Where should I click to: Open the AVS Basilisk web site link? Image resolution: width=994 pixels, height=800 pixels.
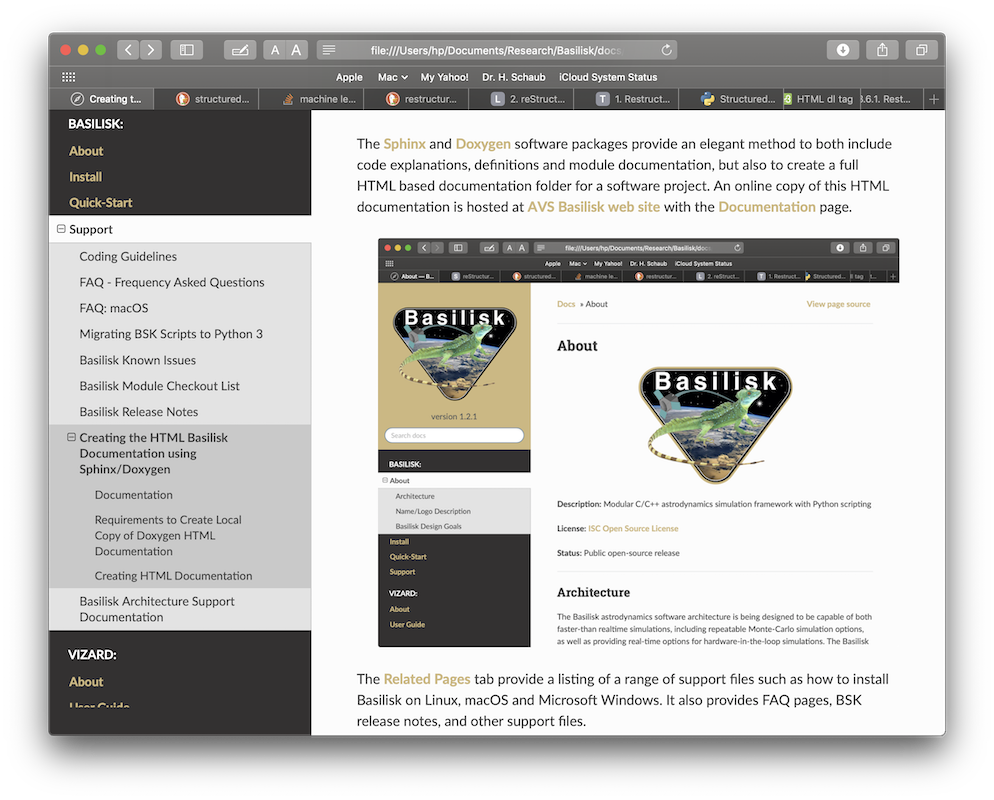(x=593, y=207)
